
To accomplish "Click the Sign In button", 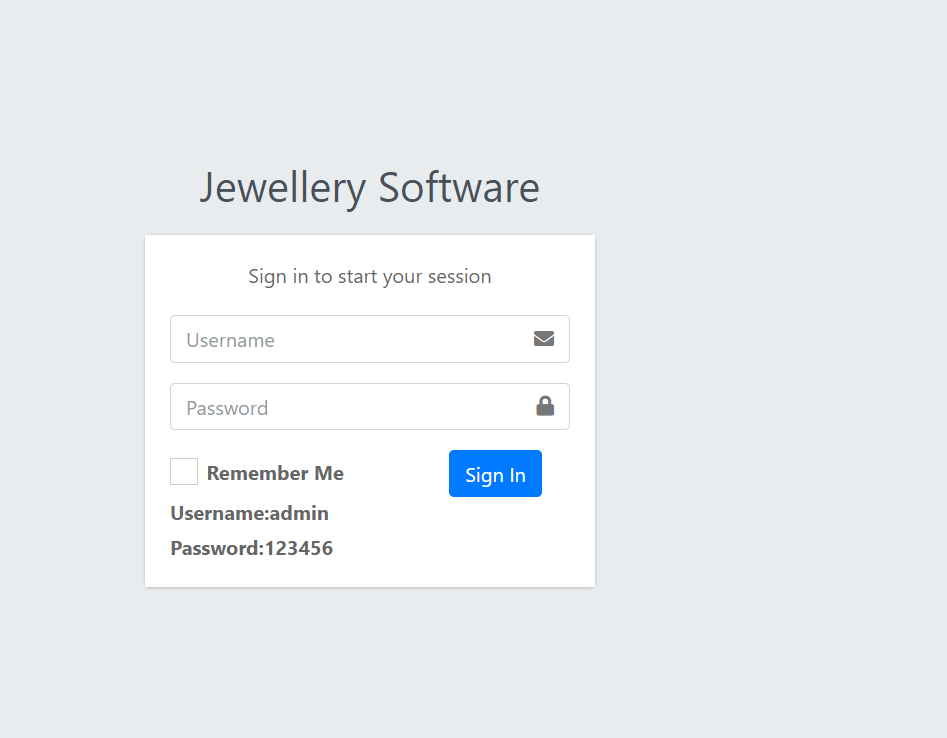I will click(495, 473).
